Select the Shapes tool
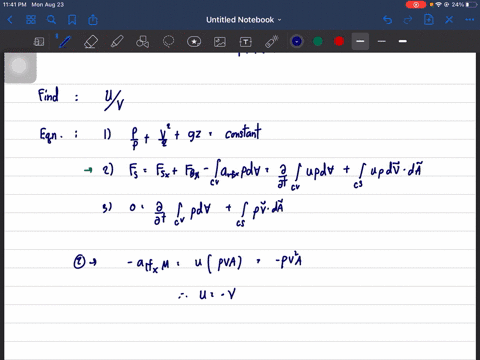The image size is (480, 360). (x=142, y=42)
